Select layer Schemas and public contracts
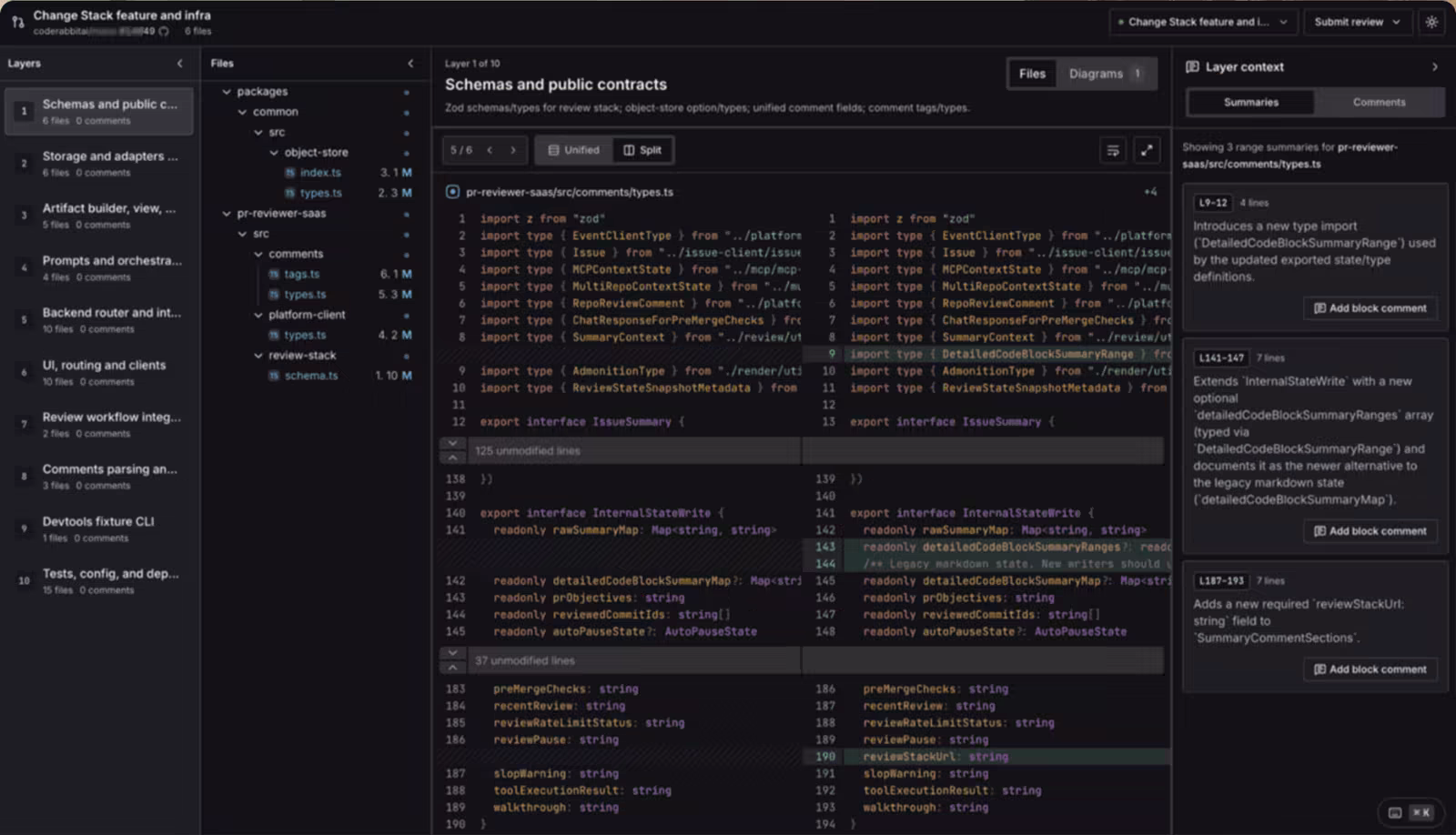 pyautogui.click(x=98, y=111)
